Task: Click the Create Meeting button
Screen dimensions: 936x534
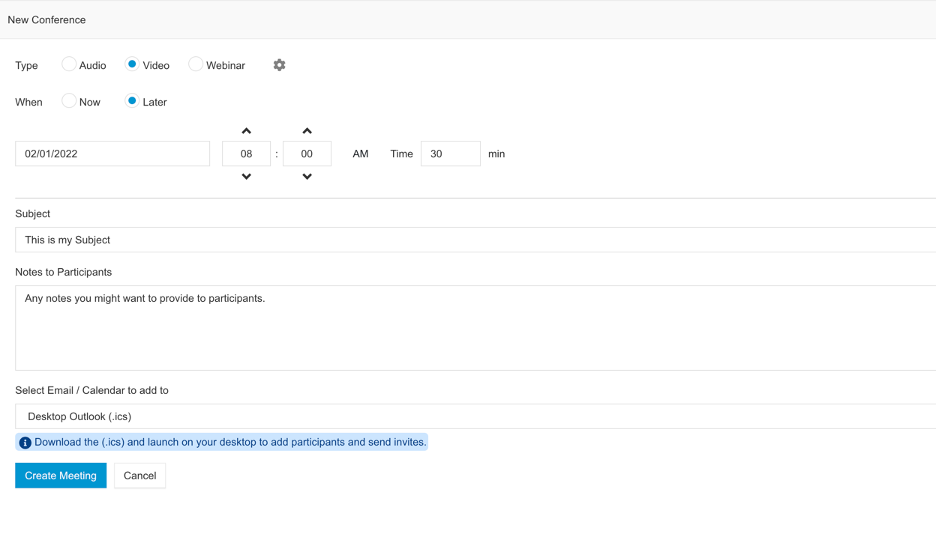Action: pos(61,476)
